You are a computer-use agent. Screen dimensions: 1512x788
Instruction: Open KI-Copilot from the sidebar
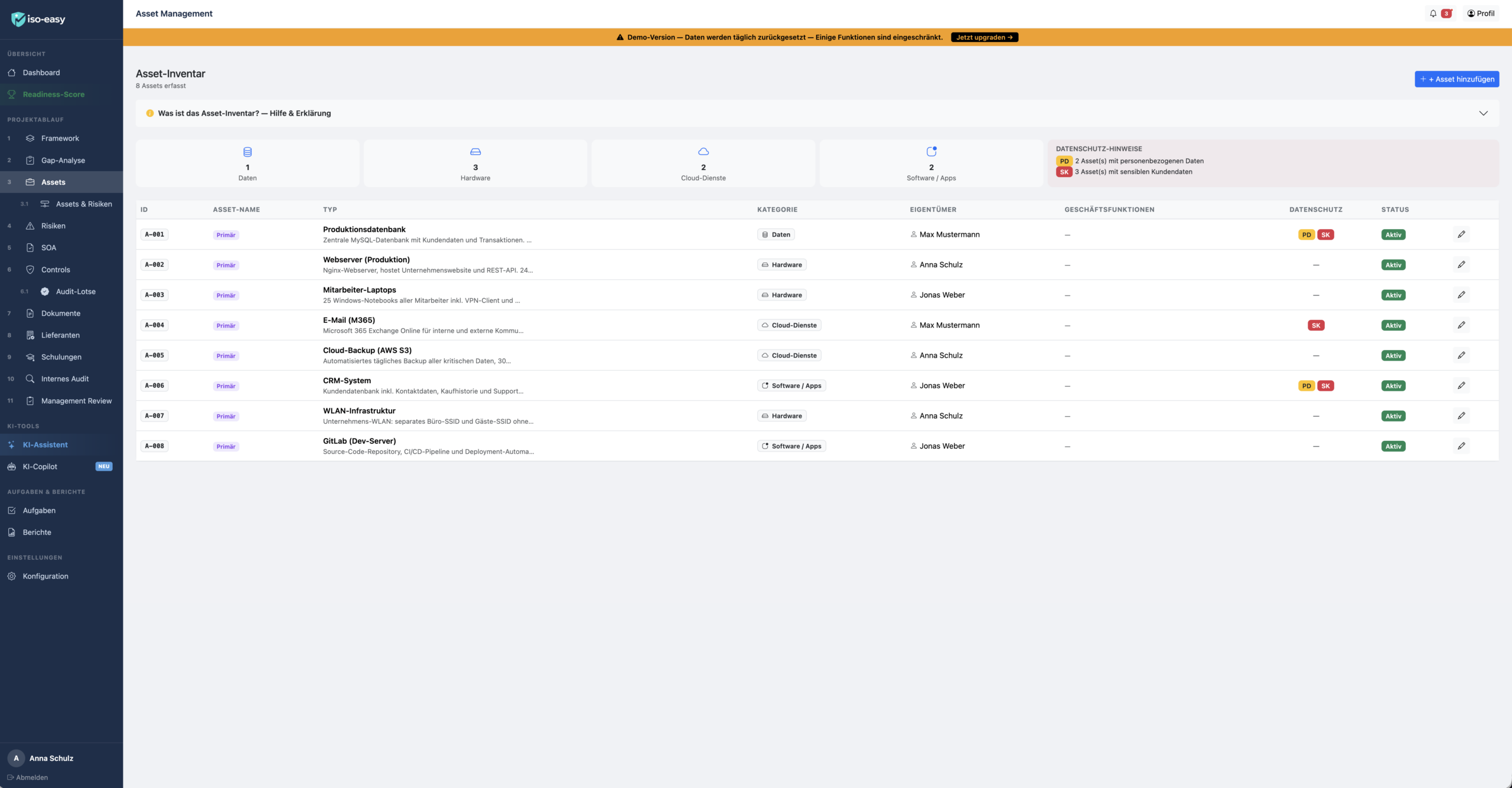(x=40, y=466)
